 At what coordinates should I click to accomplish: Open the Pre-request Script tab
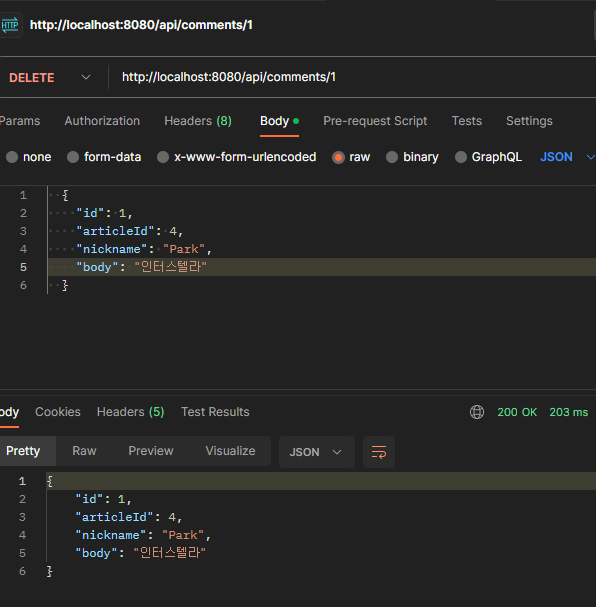pos(375,121)
